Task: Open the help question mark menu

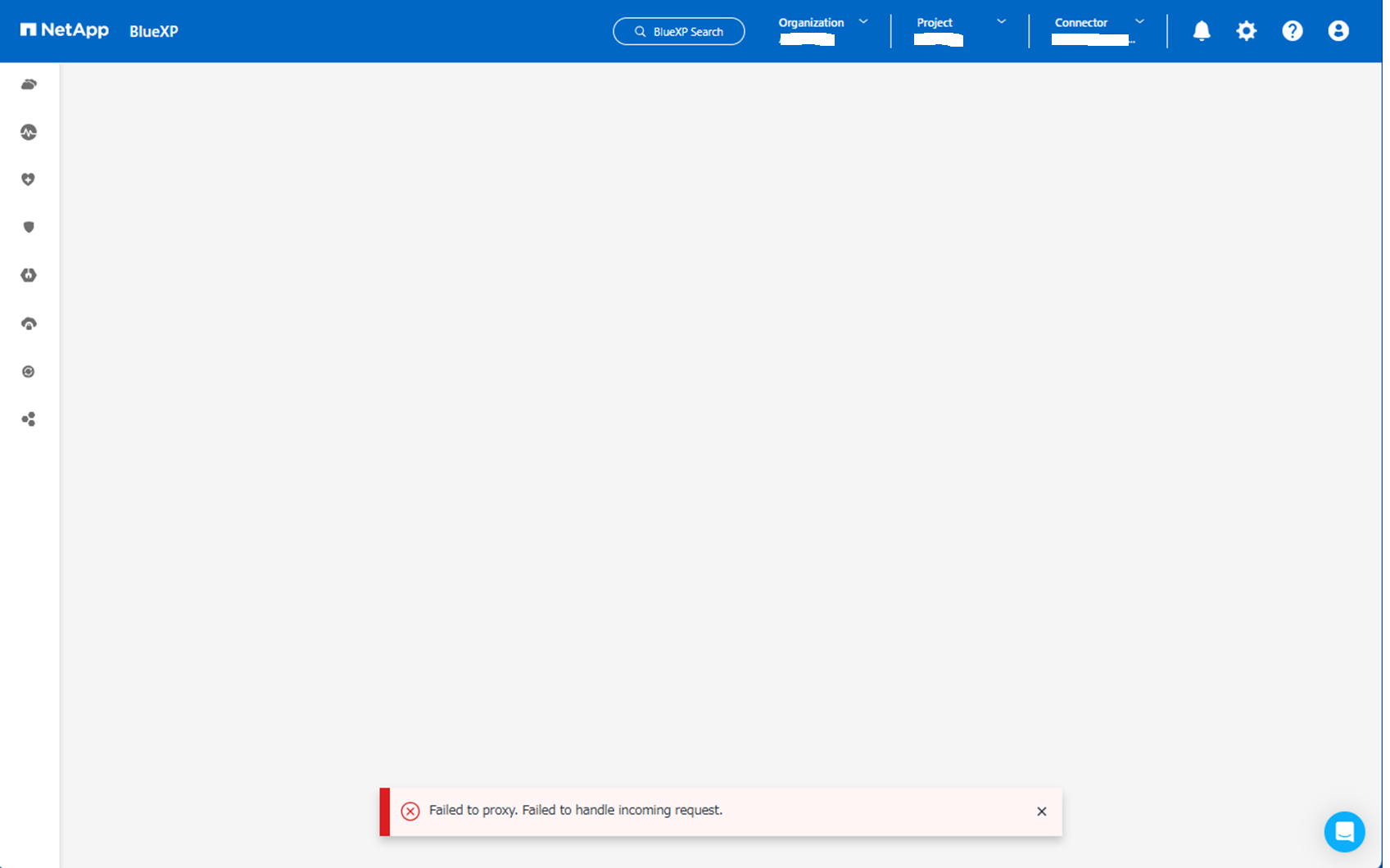Action: pos(1292,31)
